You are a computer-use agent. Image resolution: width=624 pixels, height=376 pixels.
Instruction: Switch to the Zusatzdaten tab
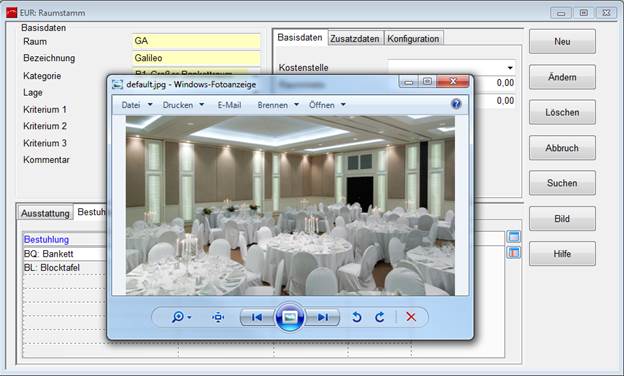pos(355,39)
